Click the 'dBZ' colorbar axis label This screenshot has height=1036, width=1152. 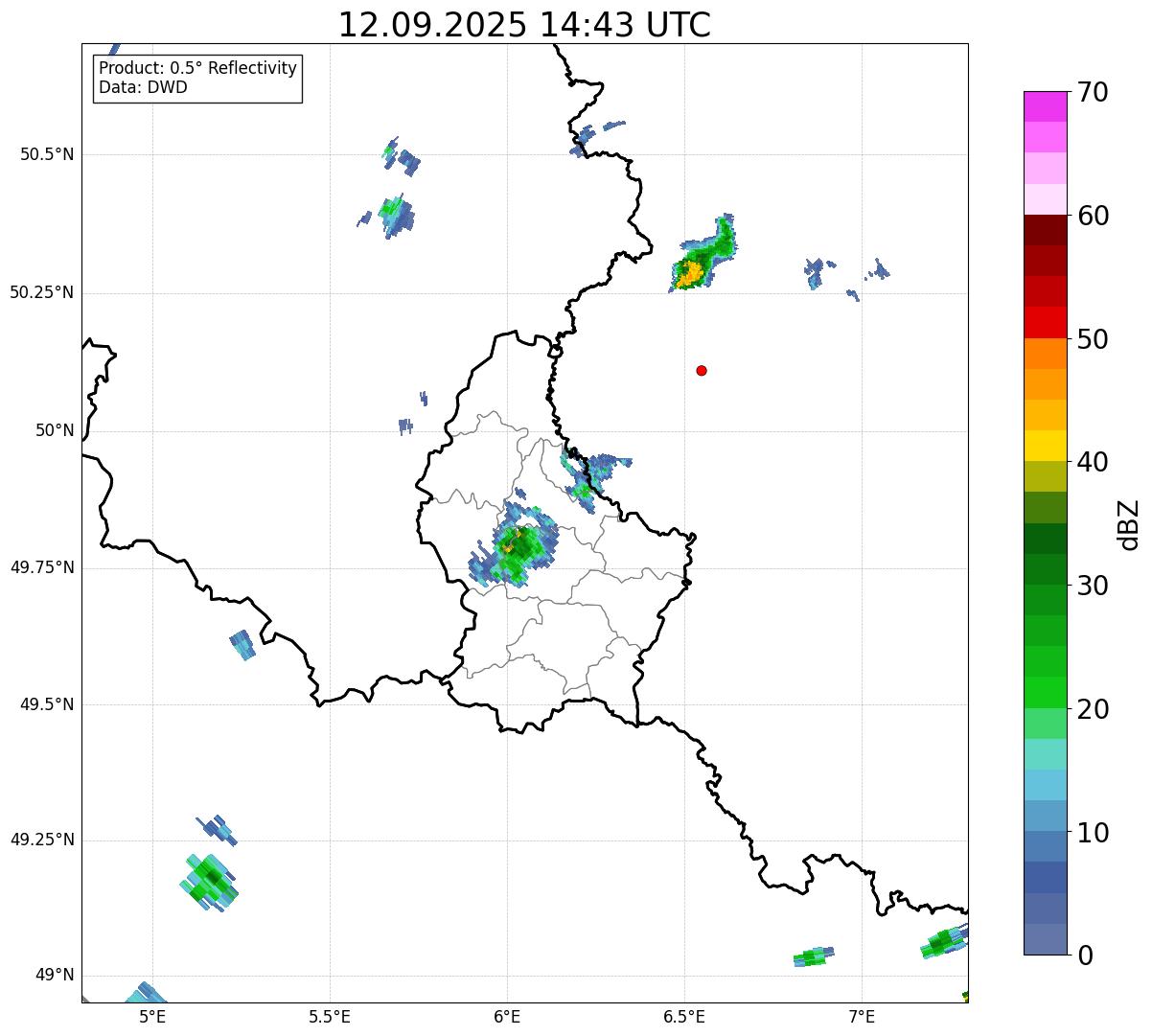point(1129,524)
